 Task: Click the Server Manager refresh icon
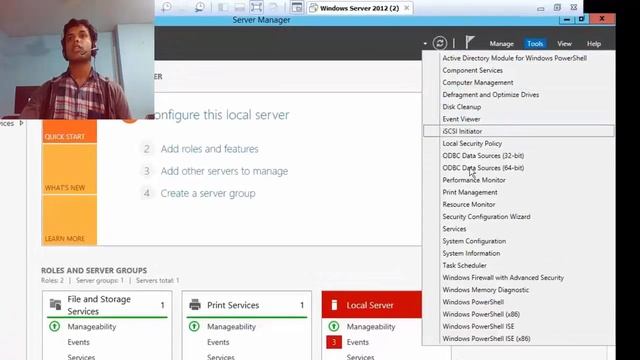pyautogui.click(x=440, y=43)
